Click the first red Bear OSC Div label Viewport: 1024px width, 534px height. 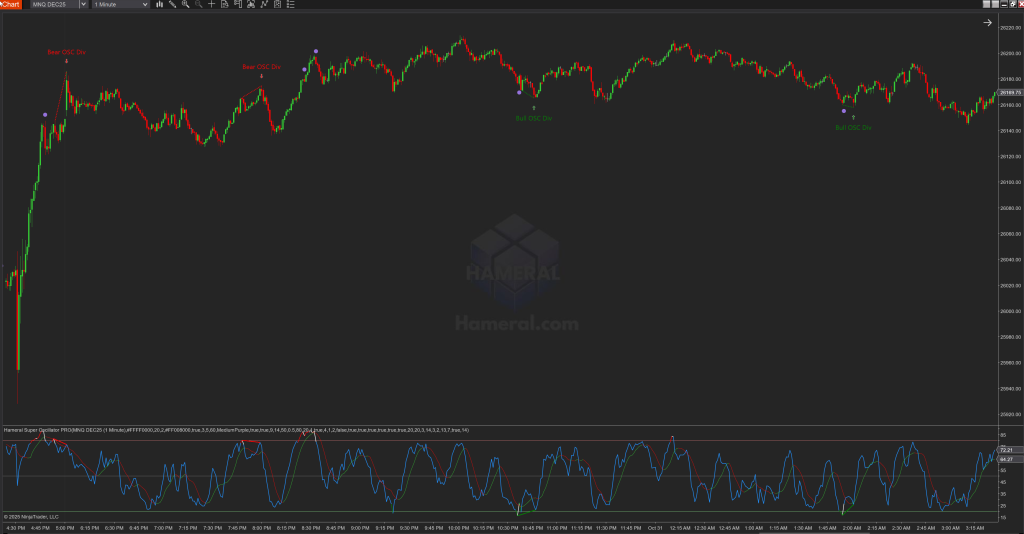pyautogui.click(x=66, y=52)
